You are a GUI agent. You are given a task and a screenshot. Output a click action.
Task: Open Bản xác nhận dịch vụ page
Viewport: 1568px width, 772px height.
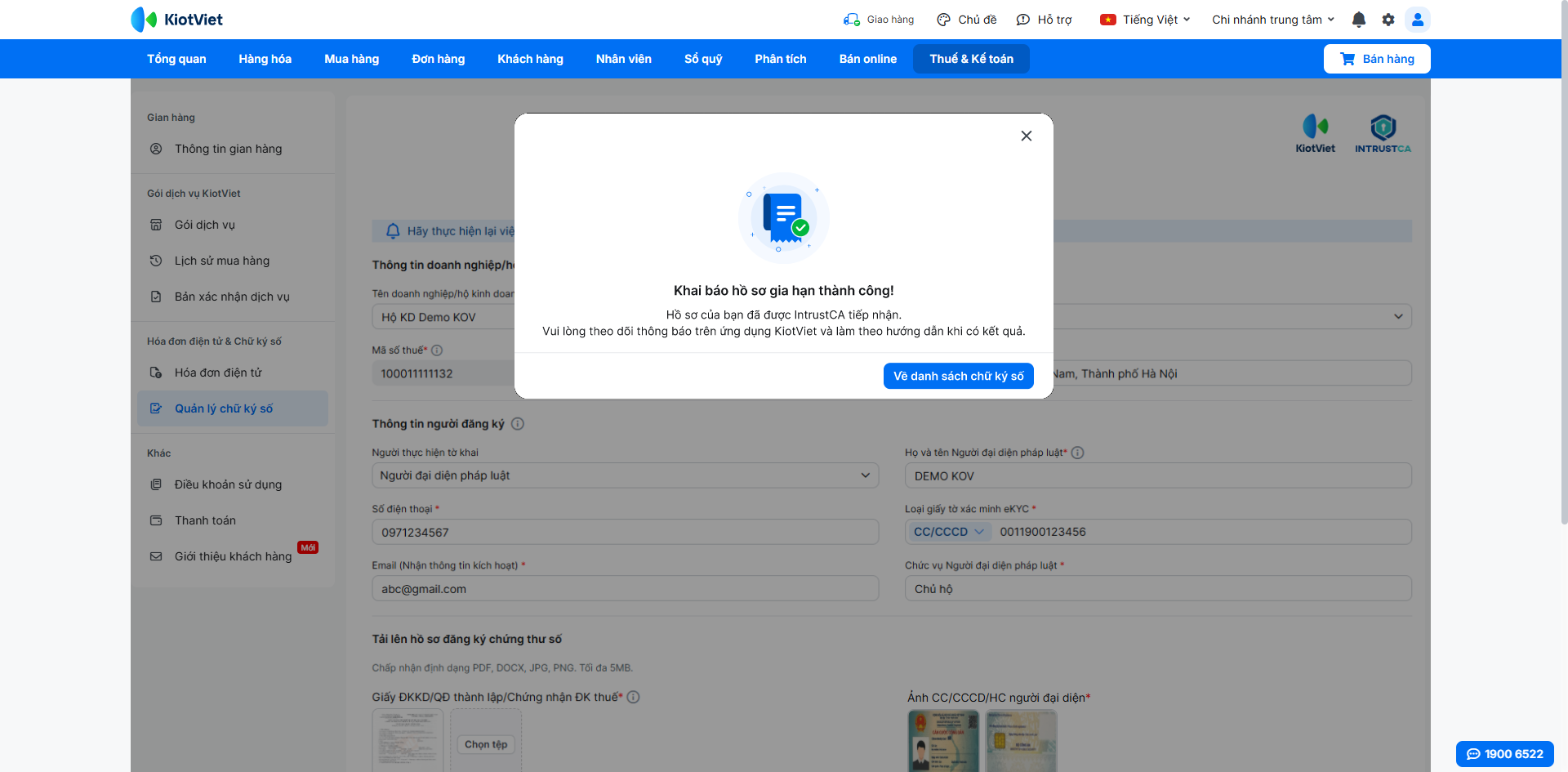click(x=233, y=297)
